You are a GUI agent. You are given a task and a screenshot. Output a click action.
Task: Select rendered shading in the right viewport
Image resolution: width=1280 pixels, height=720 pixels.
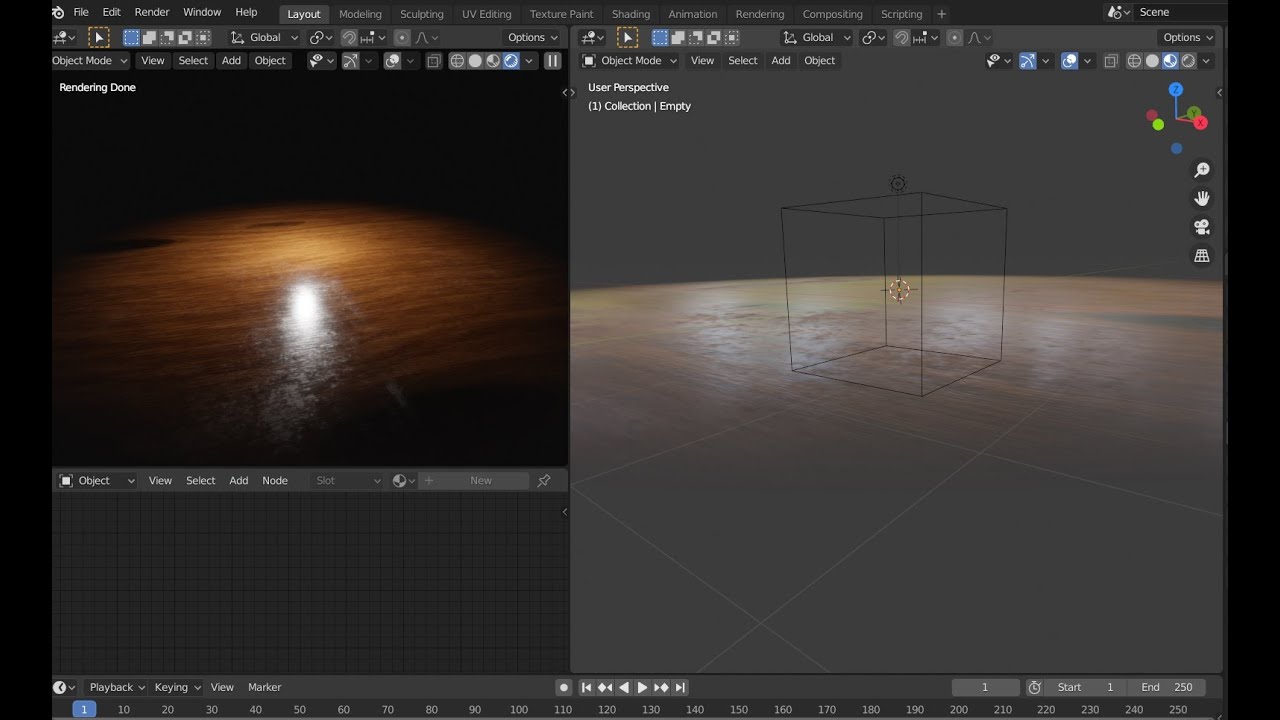(x=1188, y=61)
